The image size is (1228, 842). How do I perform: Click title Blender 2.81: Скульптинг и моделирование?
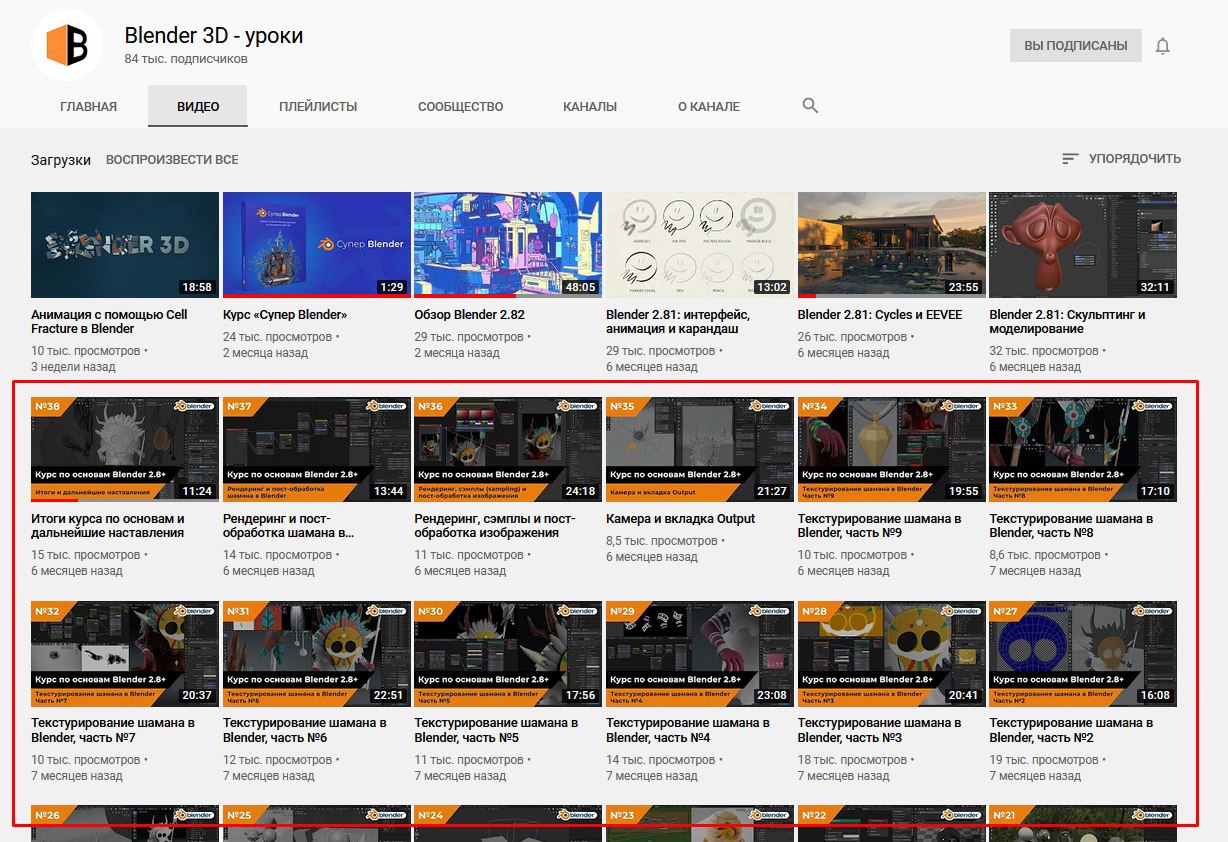click(1068, 321)
